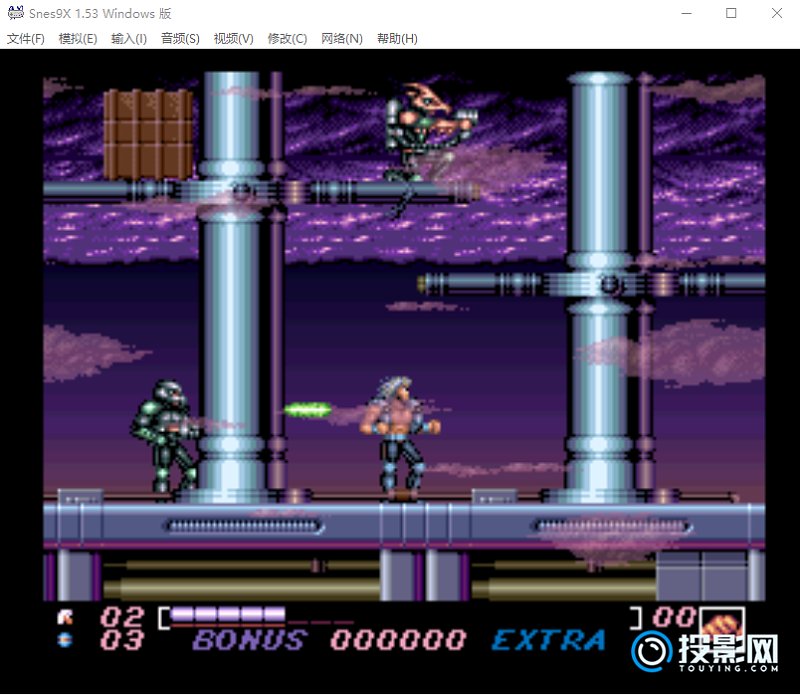This screenshot has height=695, width=800.
Task: Click the brown crate on upper platform
Action: (x=148, y=134)
